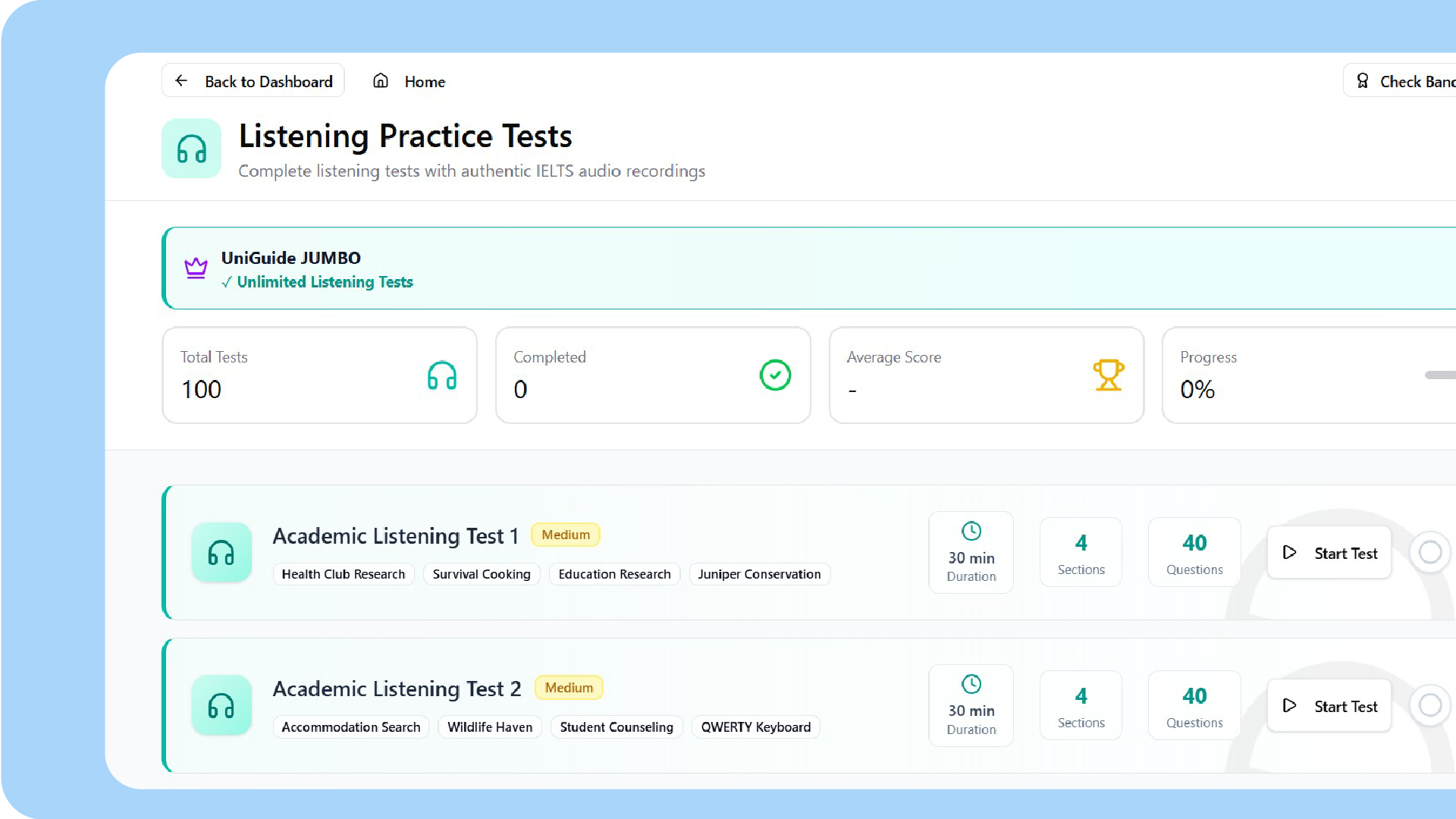Click the clock icon in Test 2 duration box
Viewport: 1456px width, 819px height.
pos(971,684)
